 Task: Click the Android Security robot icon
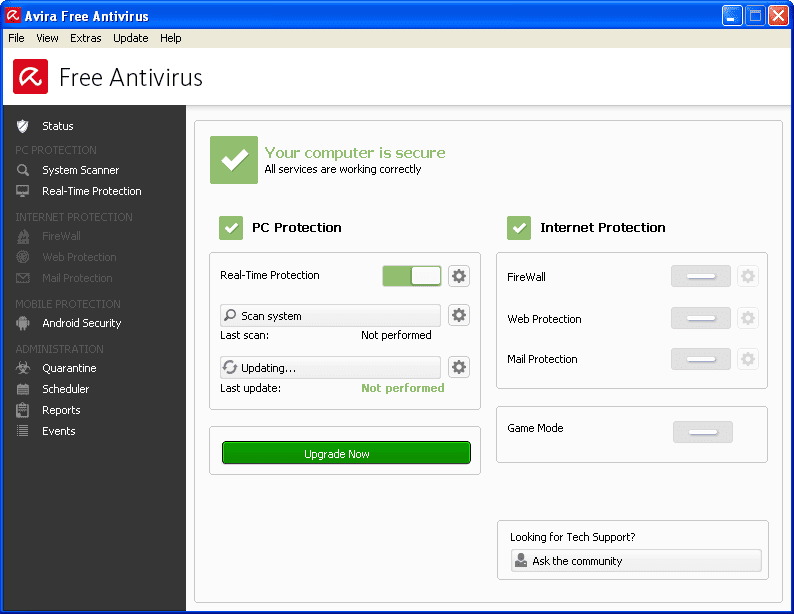click(22, 323)
